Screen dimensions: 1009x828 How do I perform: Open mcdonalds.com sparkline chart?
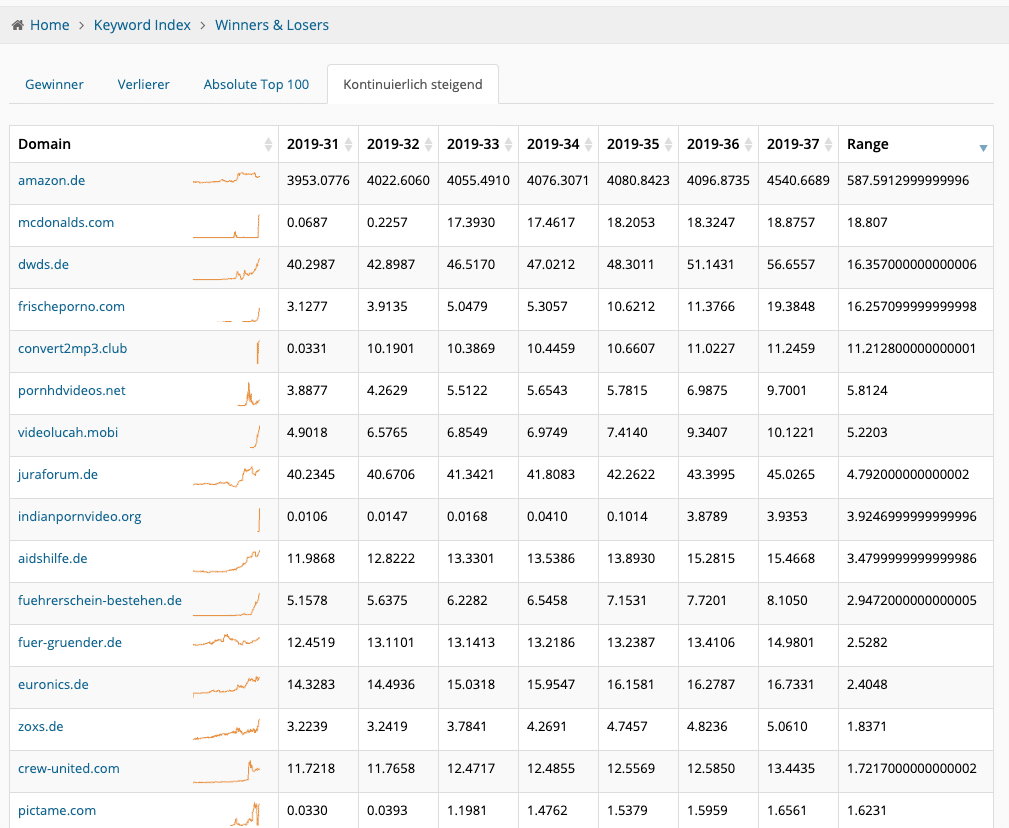[227, 226]
